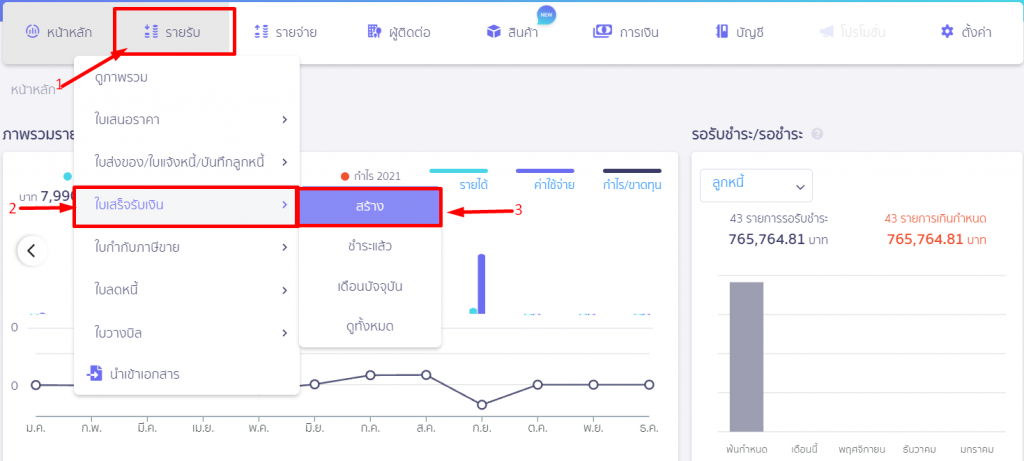Expand the ใบเสนอราคา submenu
This screenshot has width=1024, height=461.
186,120
